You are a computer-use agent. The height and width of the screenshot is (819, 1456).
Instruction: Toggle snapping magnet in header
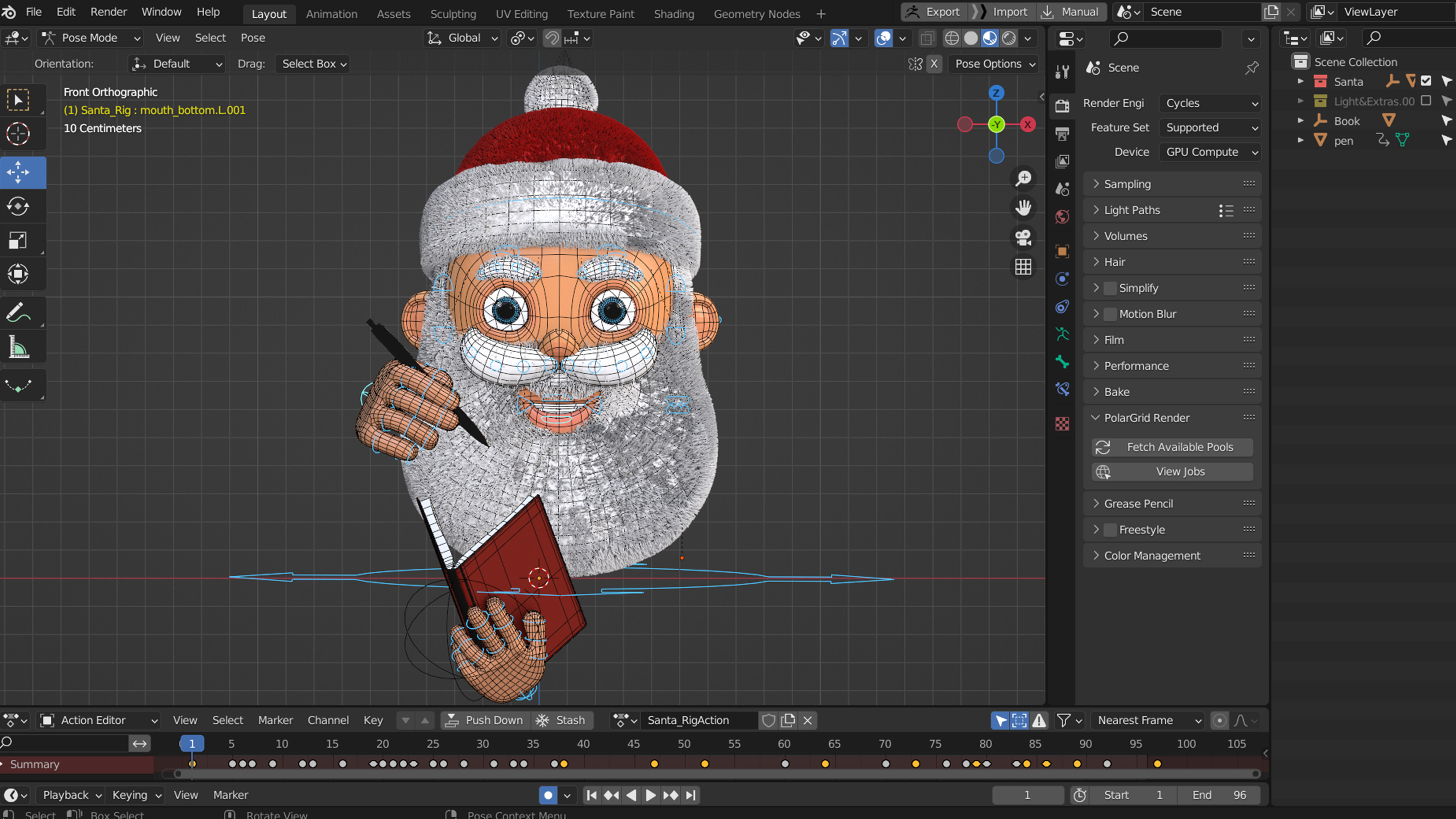coord(552,38)
